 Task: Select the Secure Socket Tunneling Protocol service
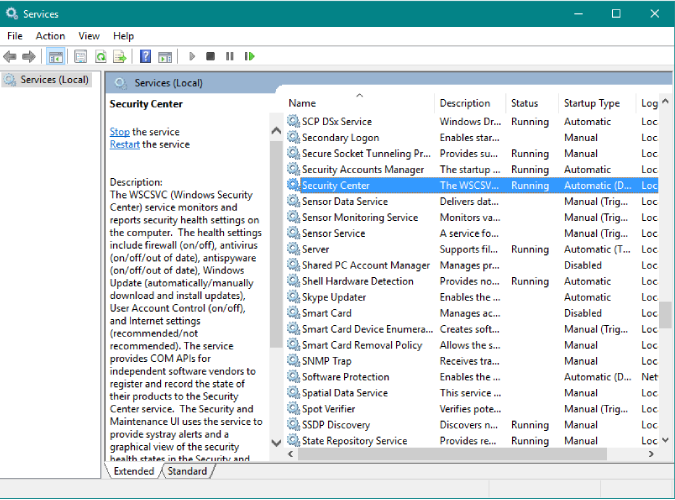(x=472, y=153)
